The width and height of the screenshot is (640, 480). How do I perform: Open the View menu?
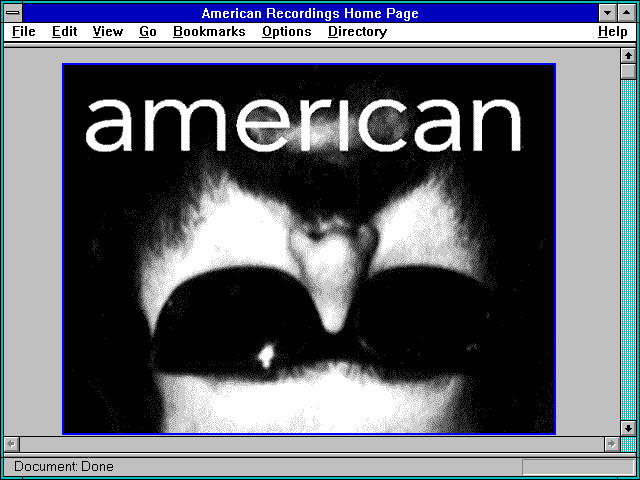107,32
